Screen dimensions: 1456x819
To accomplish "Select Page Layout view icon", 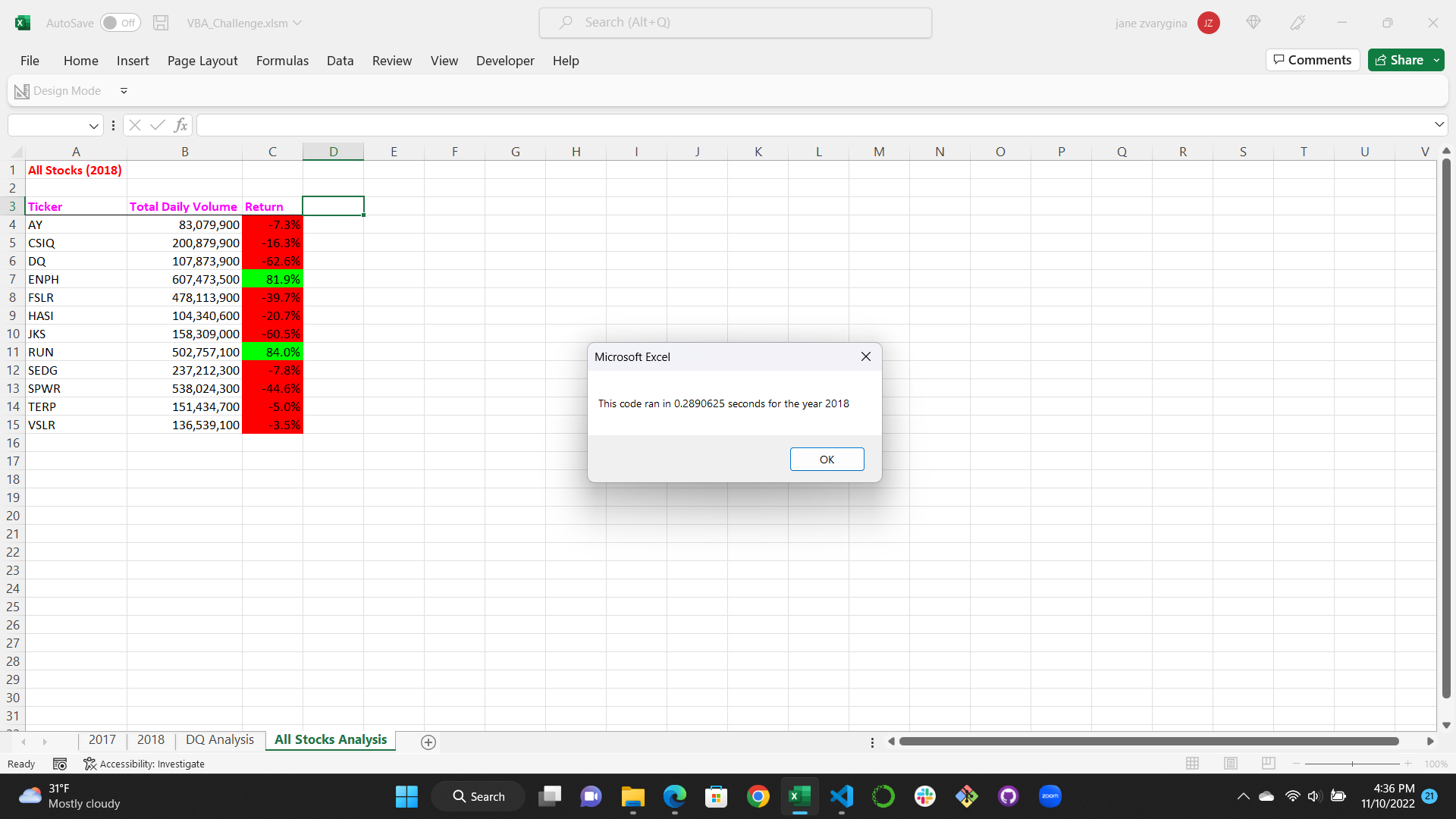I will click(x=1231, y=764).
